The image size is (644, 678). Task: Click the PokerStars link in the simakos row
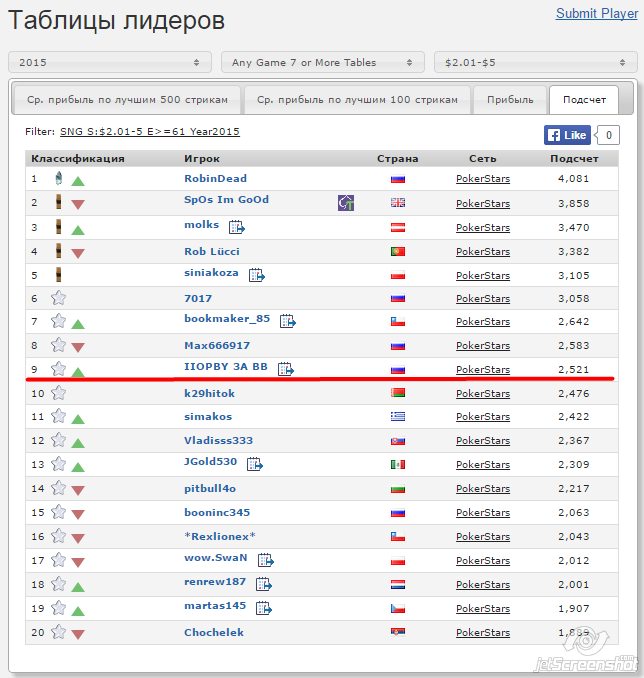click(483, 416)
